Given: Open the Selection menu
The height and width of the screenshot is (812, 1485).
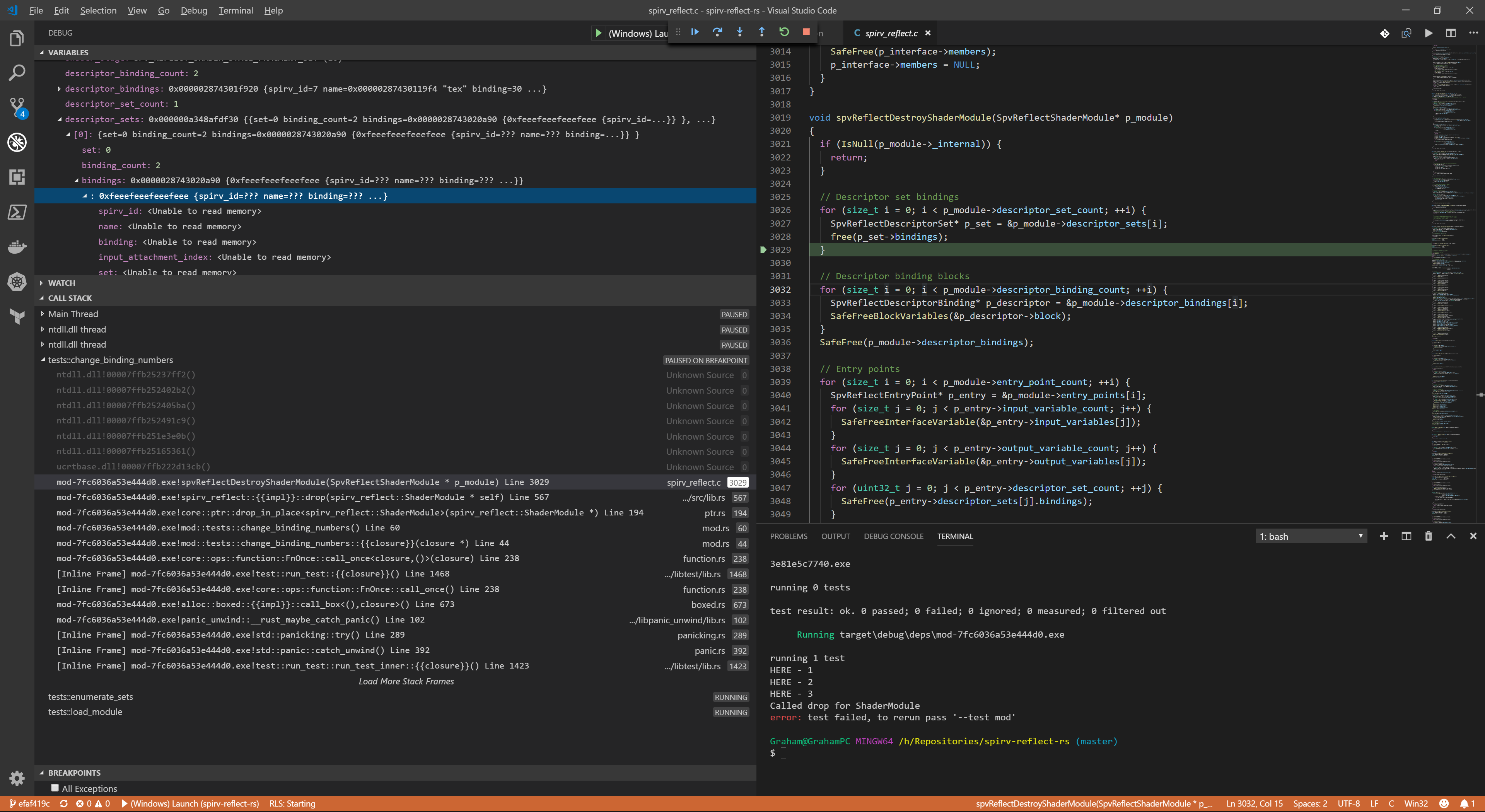Looking at the screenshot, I should 98,10.
